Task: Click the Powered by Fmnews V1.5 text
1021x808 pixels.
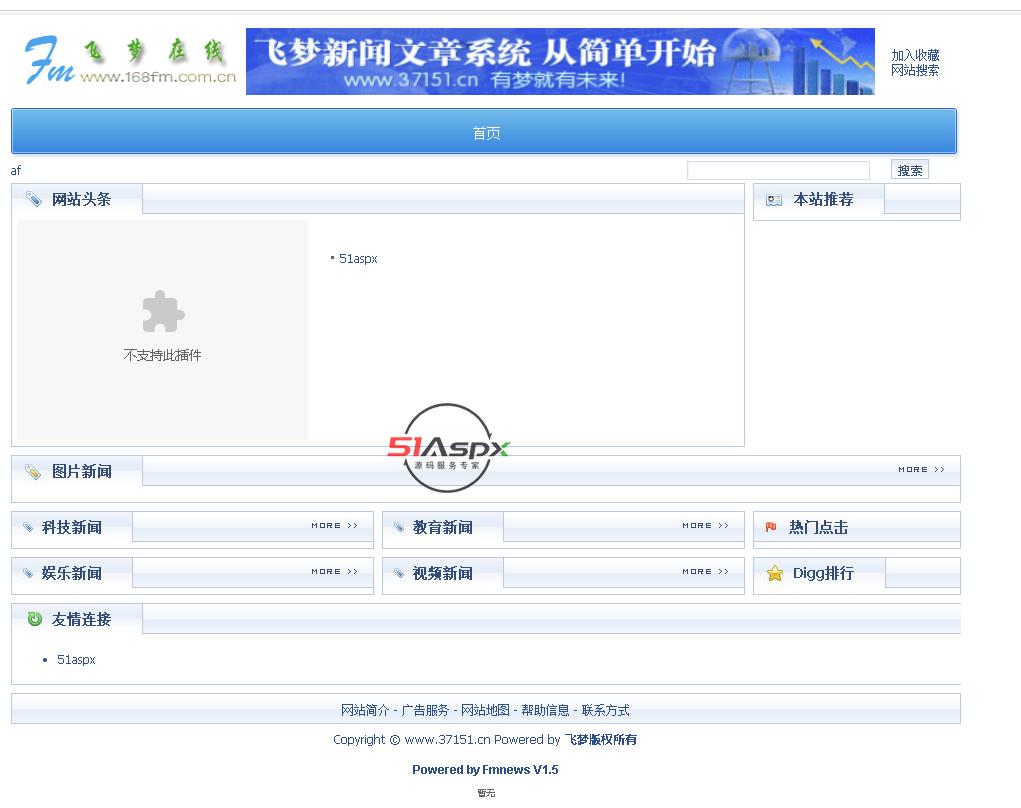Action: 485,770
